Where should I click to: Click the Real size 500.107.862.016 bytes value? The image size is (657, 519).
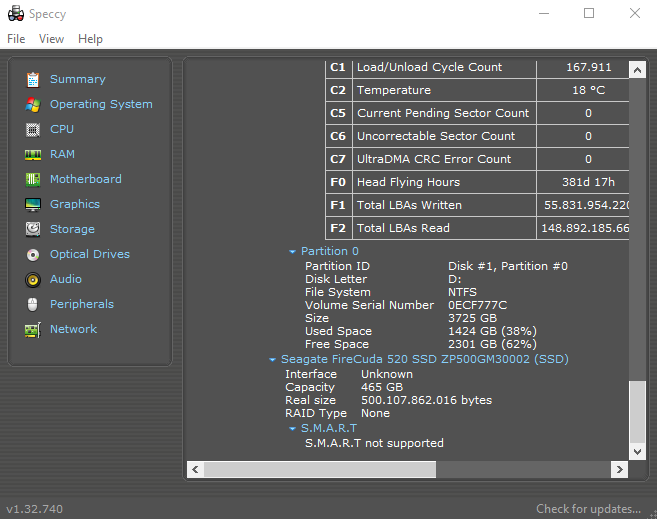tap(427, 400)
